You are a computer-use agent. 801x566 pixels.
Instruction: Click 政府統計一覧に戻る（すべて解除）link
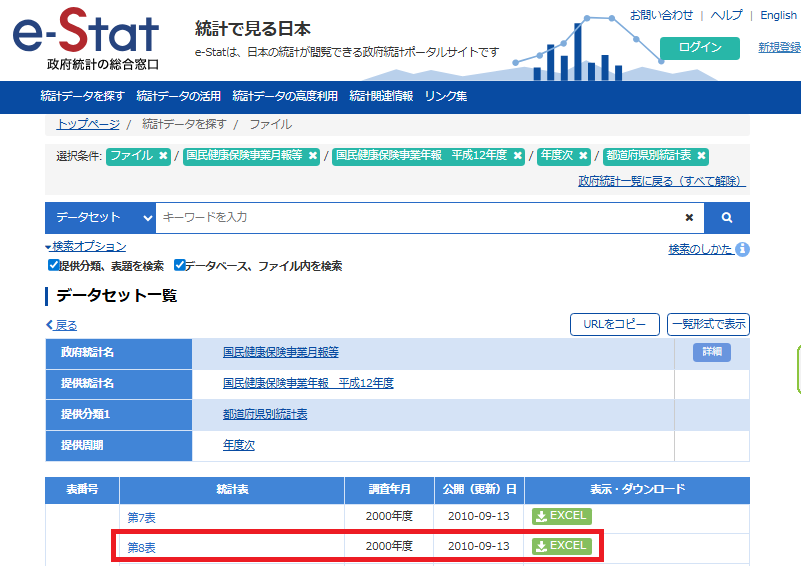tap(662, 181)
